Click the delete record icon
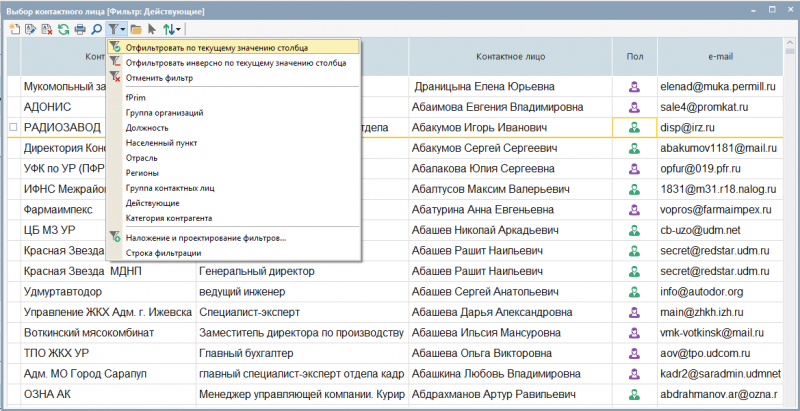The width and height of the screenshot is (800, 411). tap(47, 30)
